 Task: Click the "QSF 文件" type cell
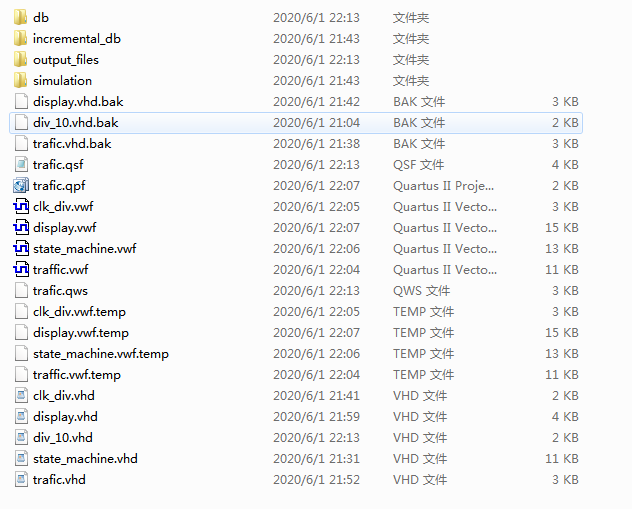point(419,164)
